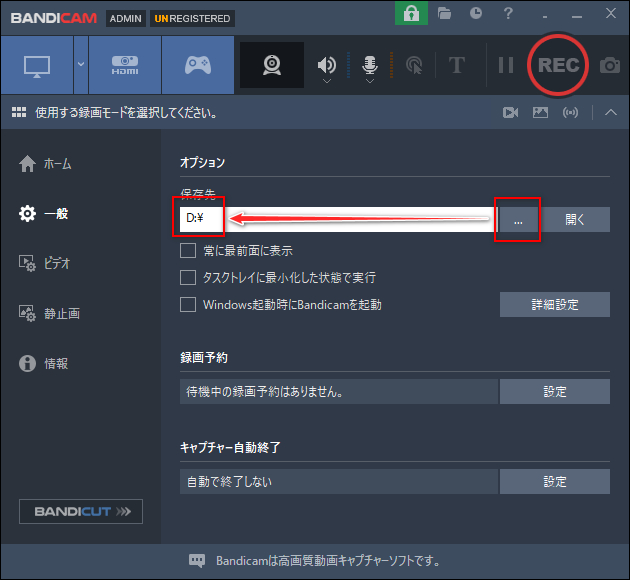This screenshot has height=580, width=630.
Task: Select screen recording mode monitor icon
Action: pos(37,65)
